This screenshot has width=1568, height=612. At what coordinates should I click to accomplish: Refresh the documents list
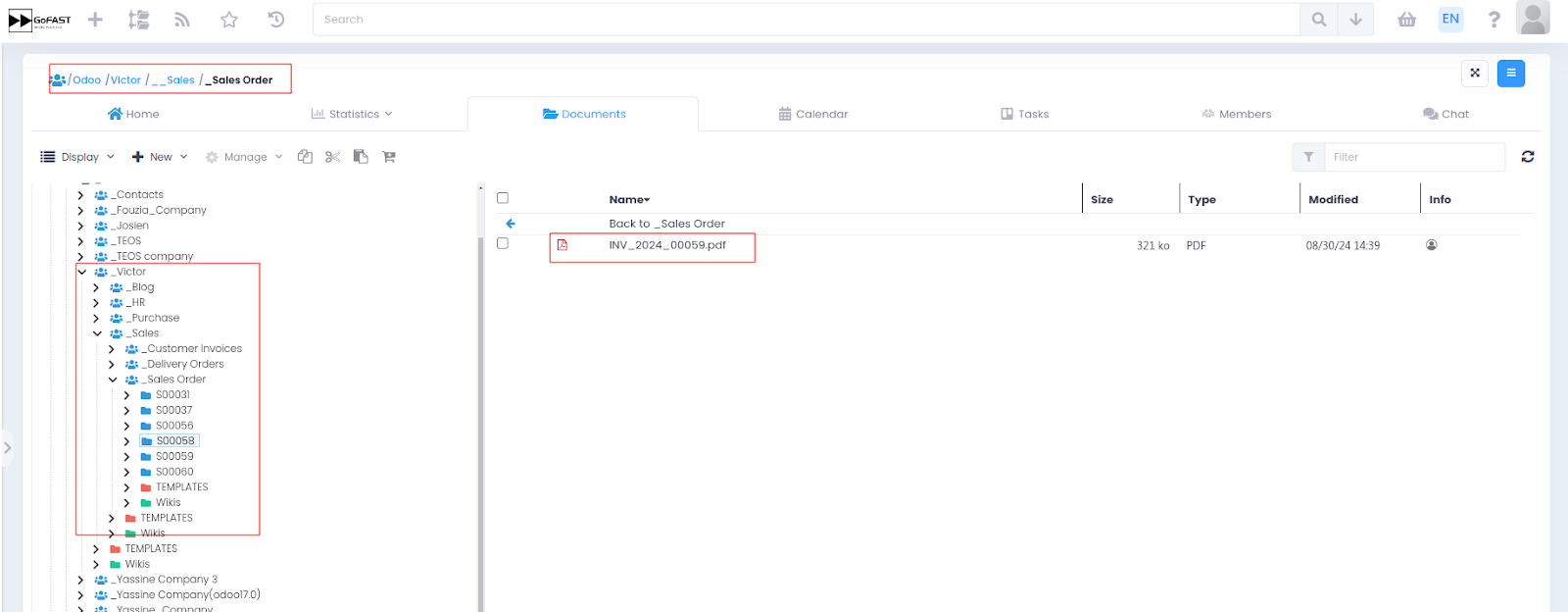pos(1528,157)
